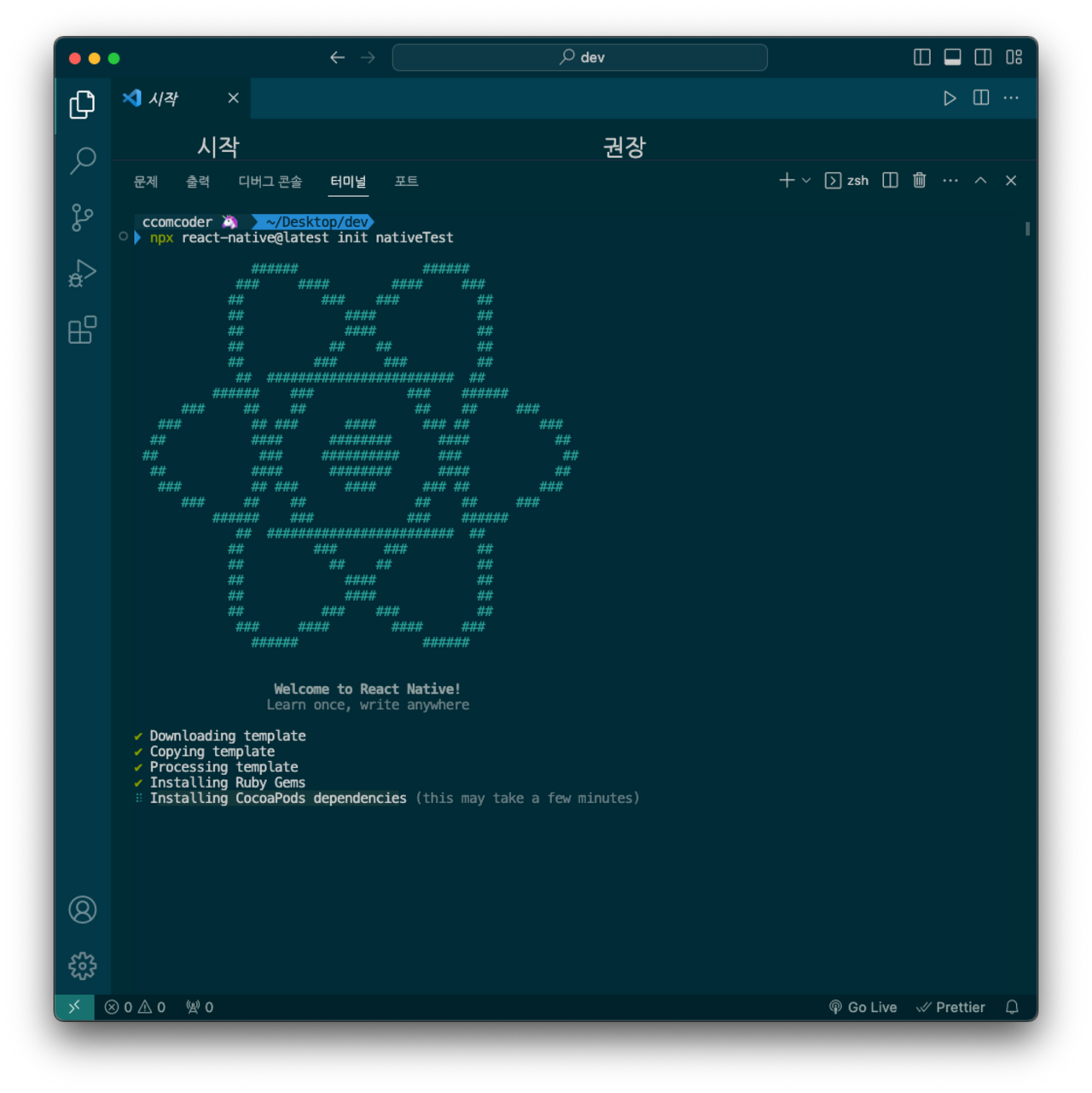The width and height of the screenshot is (1092, 1093).
Task: Maximize the panel with the chevron
Action: 980,180
